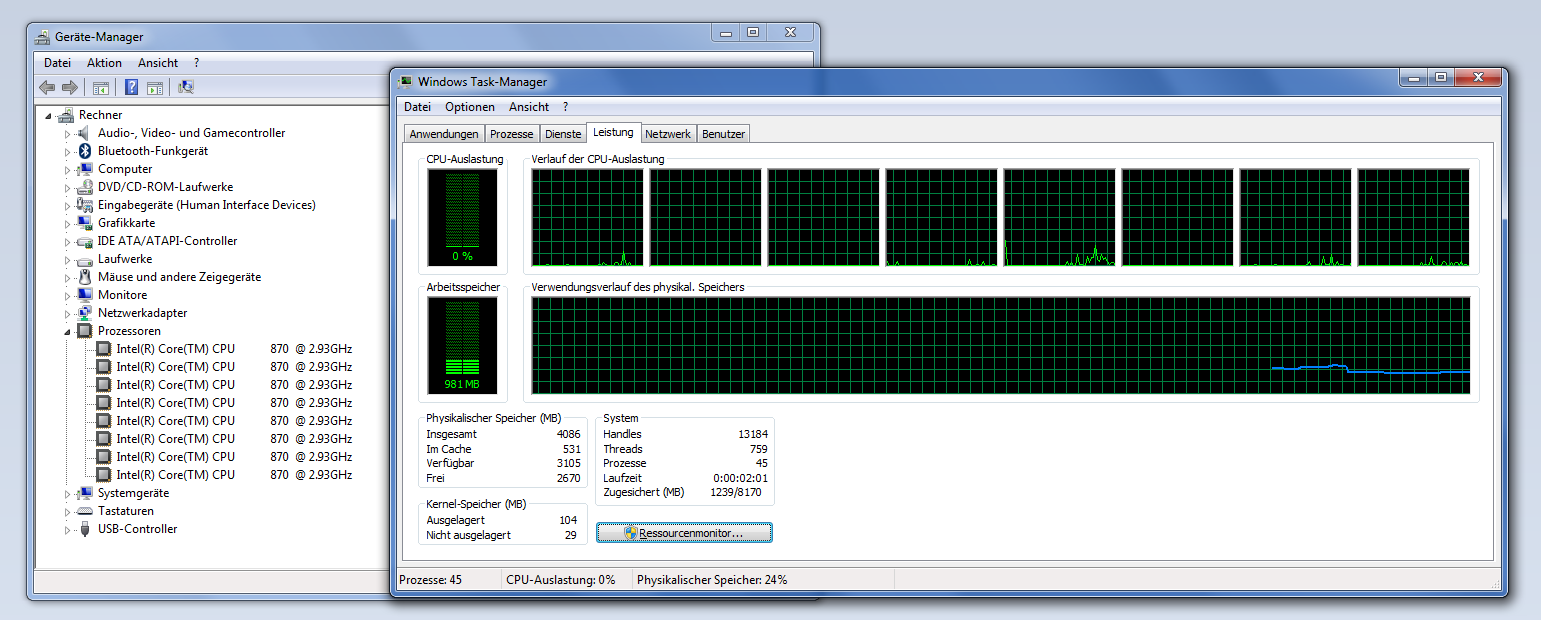
Task: Click the Back arrow in Geräte-Manager toolbar
Action: 47,87
